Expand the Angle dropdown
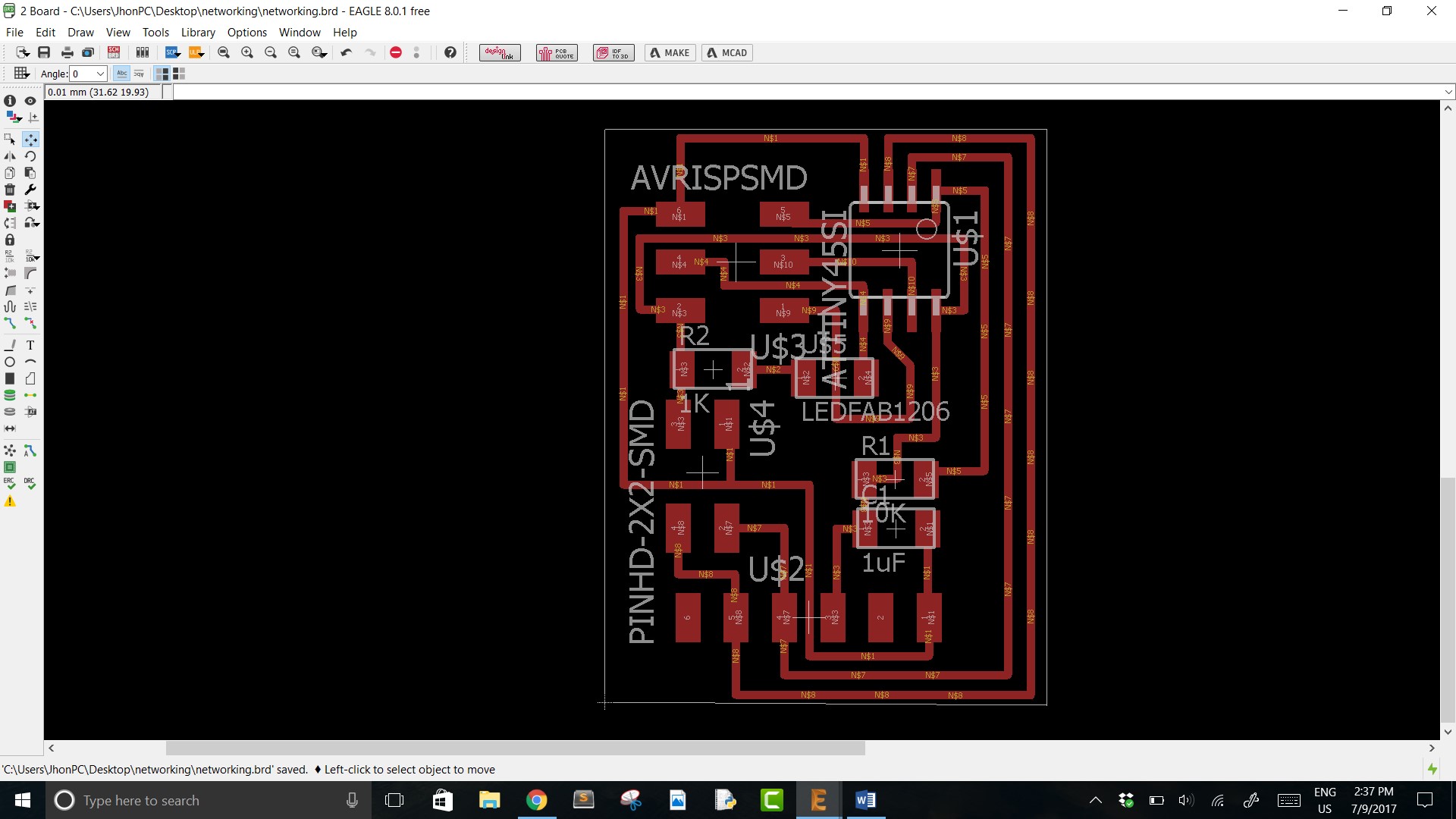 pyautogui.click(x=100, y=74)
